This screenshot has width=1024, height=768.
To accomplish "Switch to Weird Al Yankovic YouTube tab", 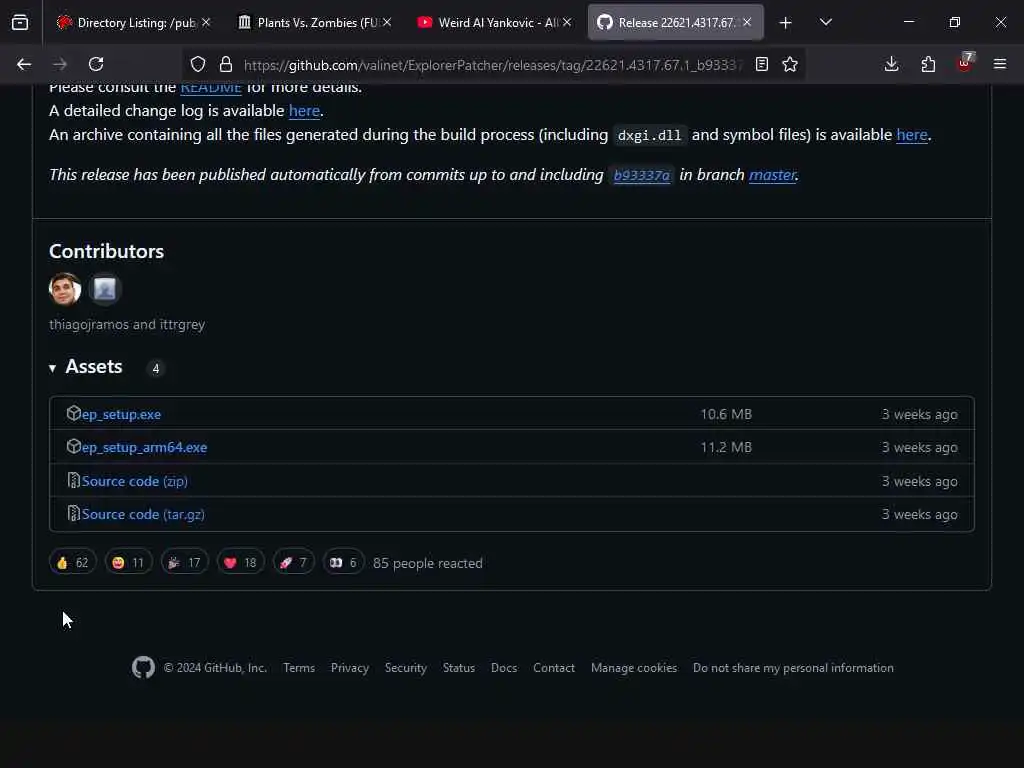I will click(x=495, y=23).
